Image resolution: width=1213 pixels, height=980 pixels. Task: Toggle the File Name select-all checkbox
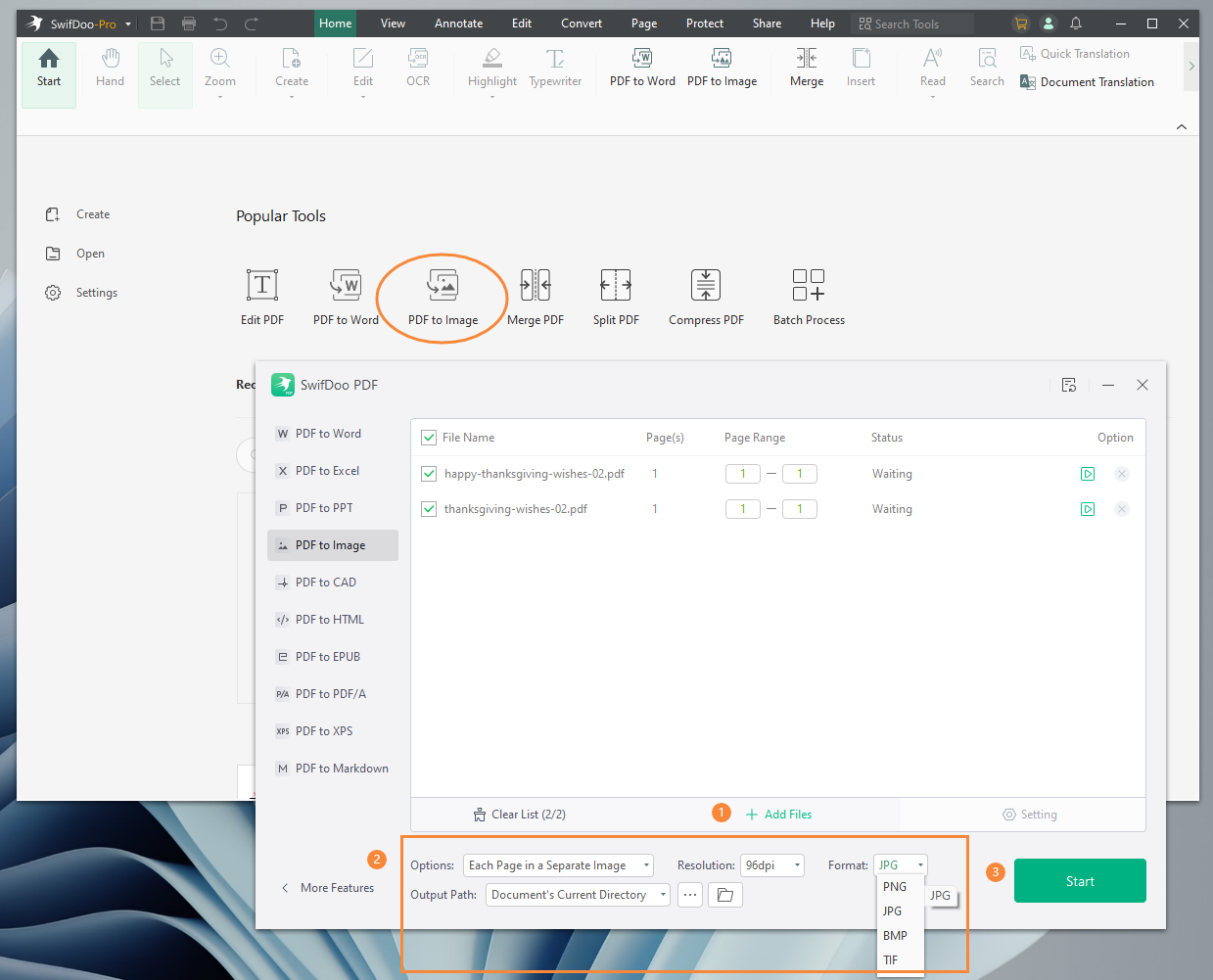tap(428, 438)
